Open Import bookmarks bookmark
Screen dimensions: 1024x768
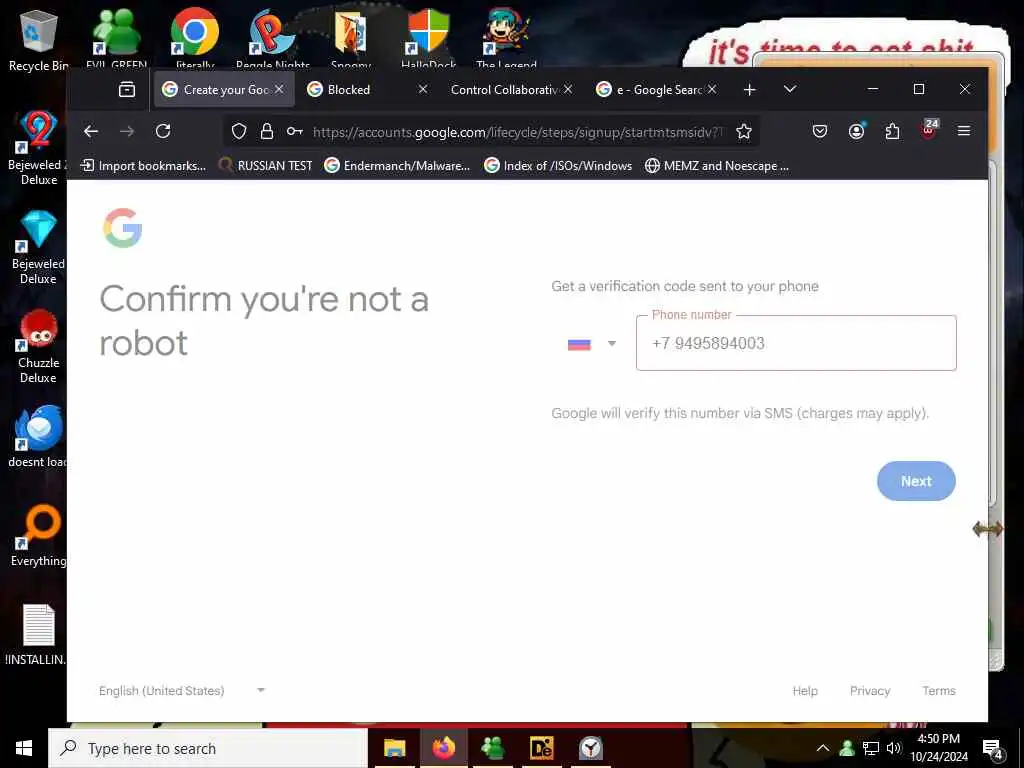point(142,166)
